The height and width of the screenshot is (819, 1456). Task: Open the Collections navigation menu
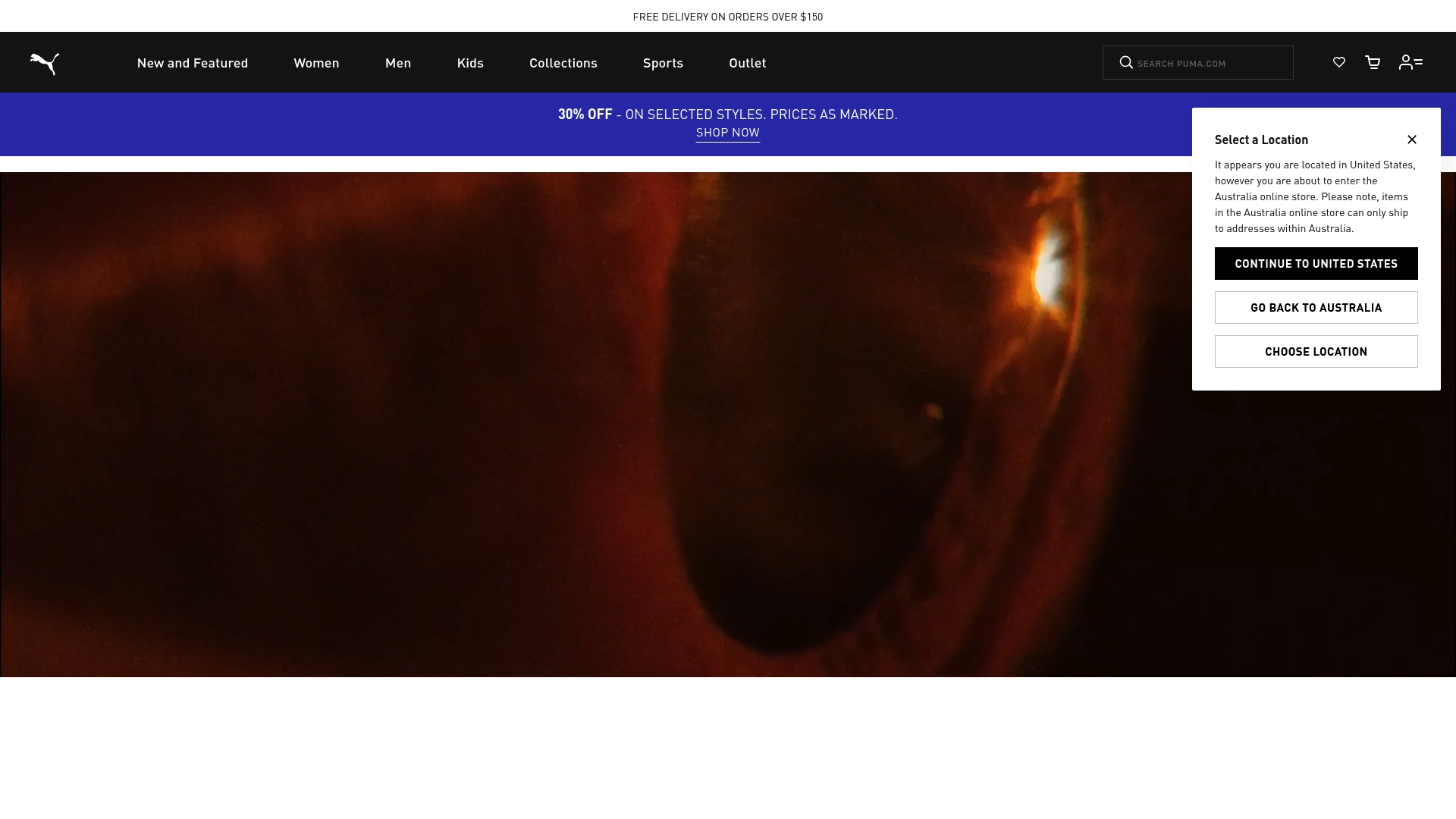point(563,62)
